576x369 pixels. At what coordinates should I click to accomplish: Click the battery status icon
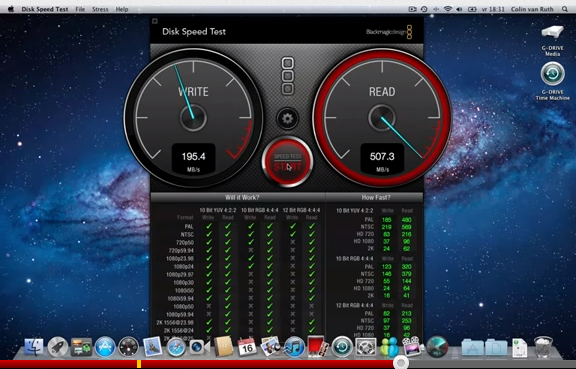click(472, 9)
